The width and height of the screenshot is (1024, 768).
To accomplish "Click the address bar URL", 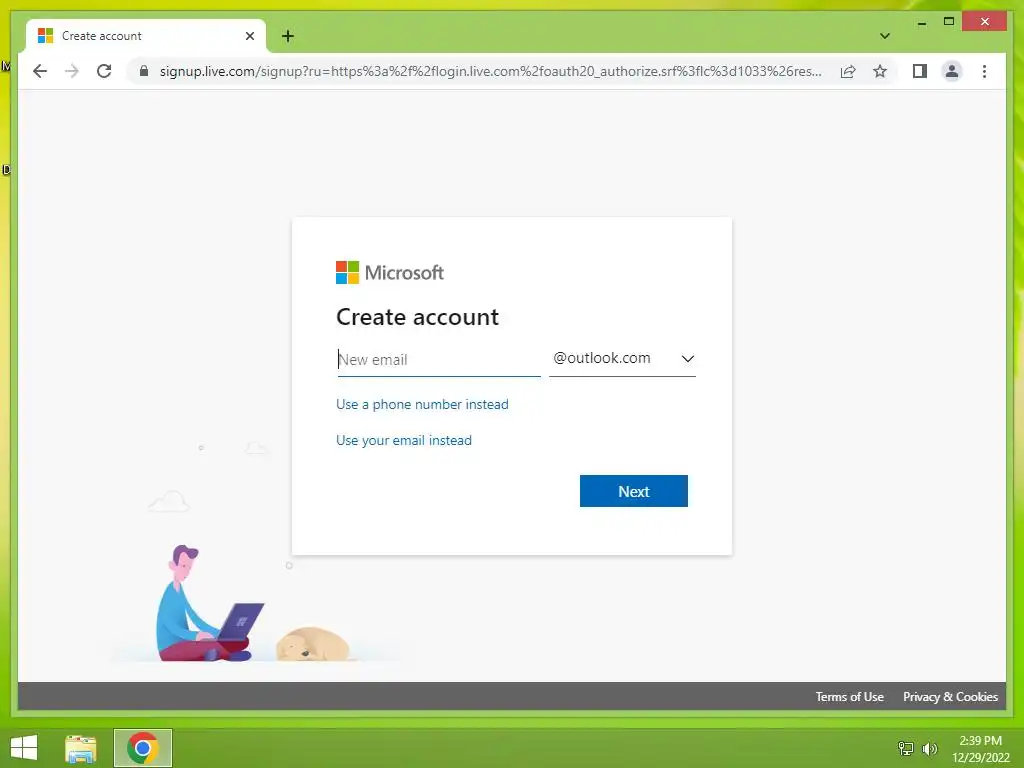I will 490,71.
